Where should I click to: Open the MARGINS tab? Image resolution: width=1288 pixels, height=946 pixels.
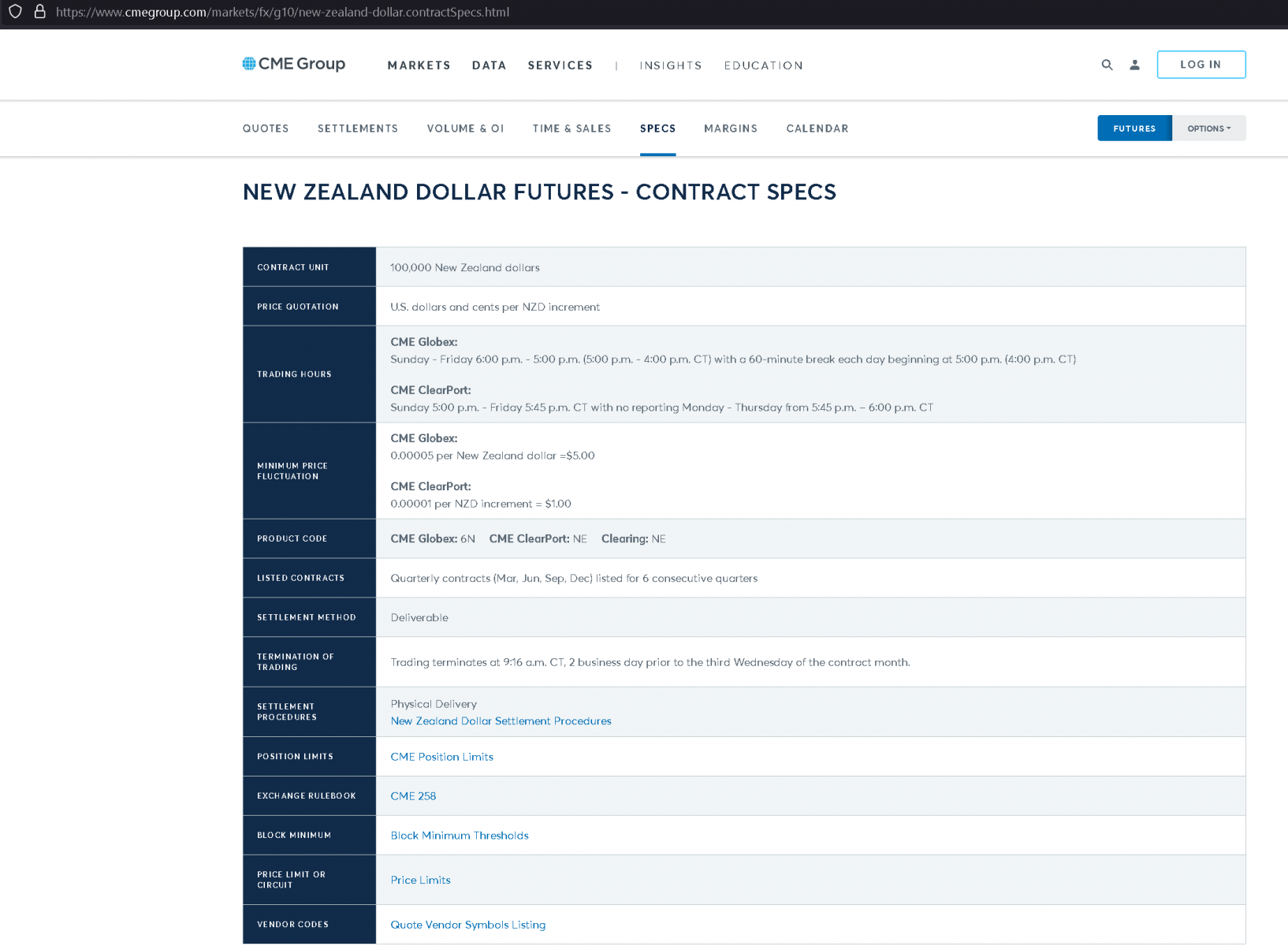tap(731, 128)
